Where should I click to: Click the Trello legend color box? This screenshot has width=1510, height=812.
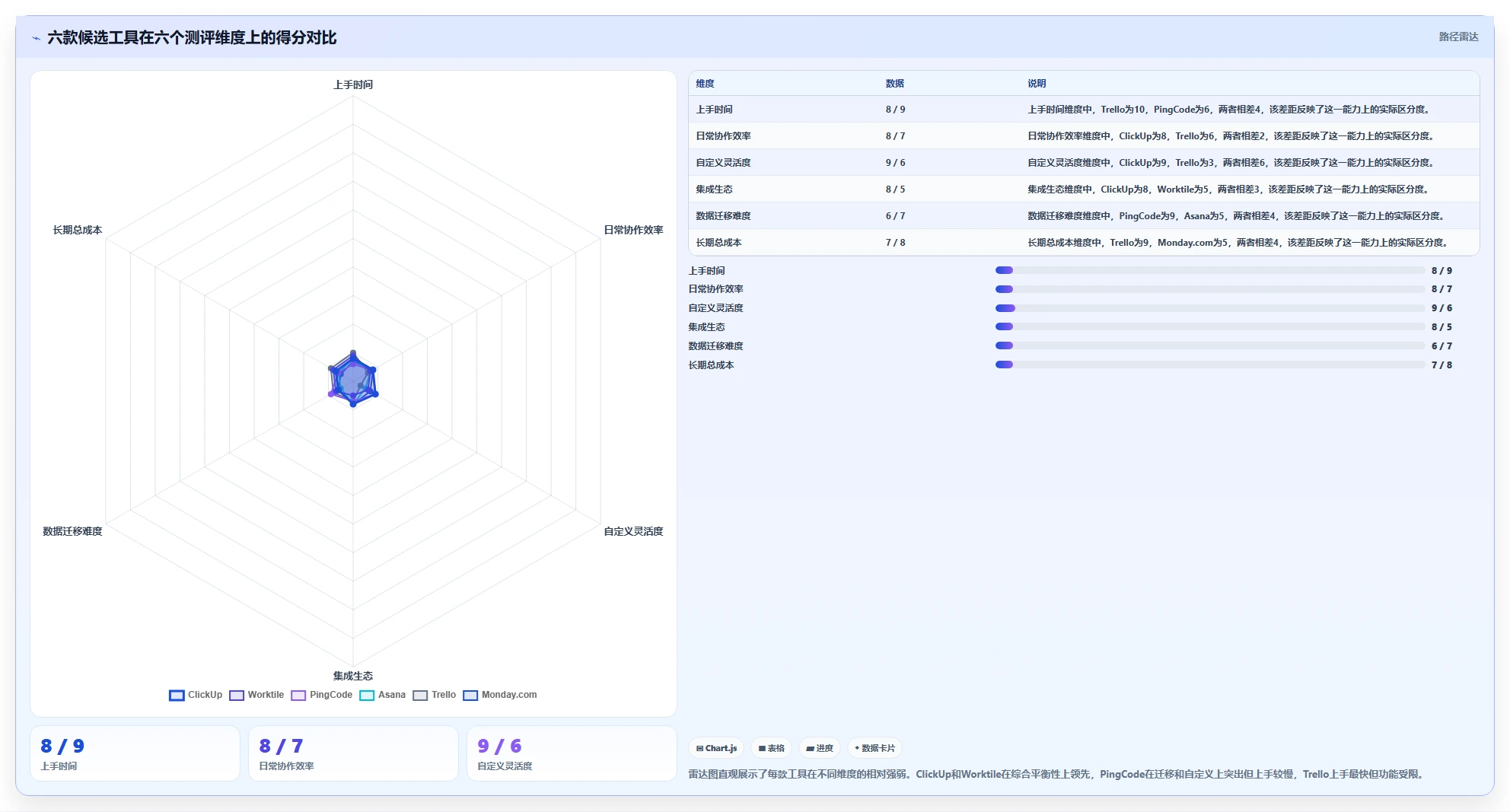(x=420, y=695)
